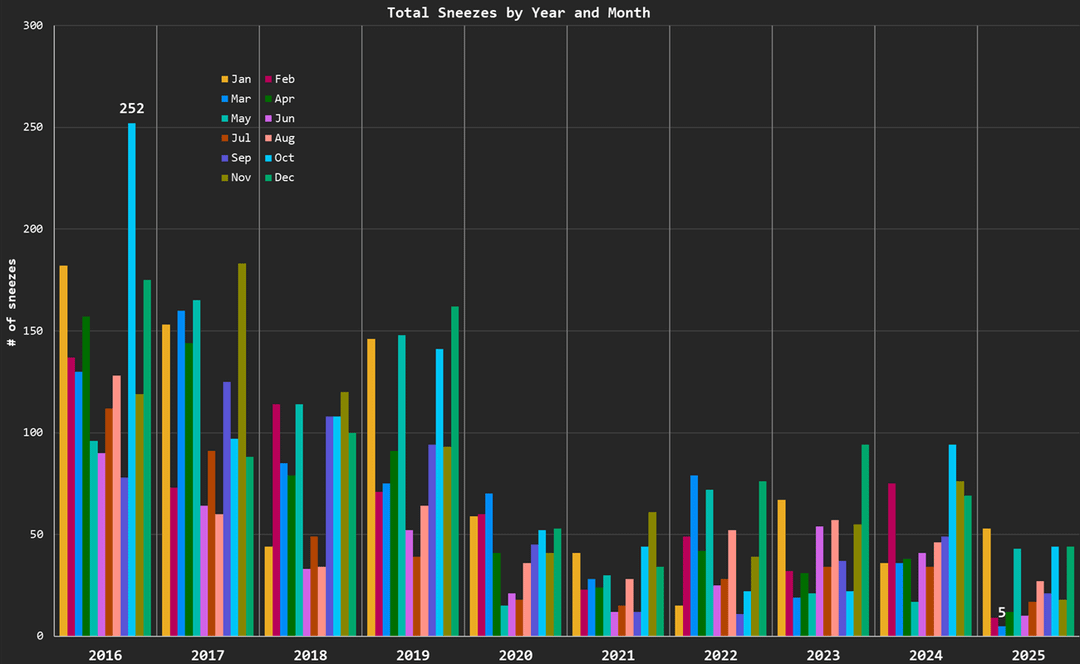Click the 2020 x-axis year label

pos(515,655)
